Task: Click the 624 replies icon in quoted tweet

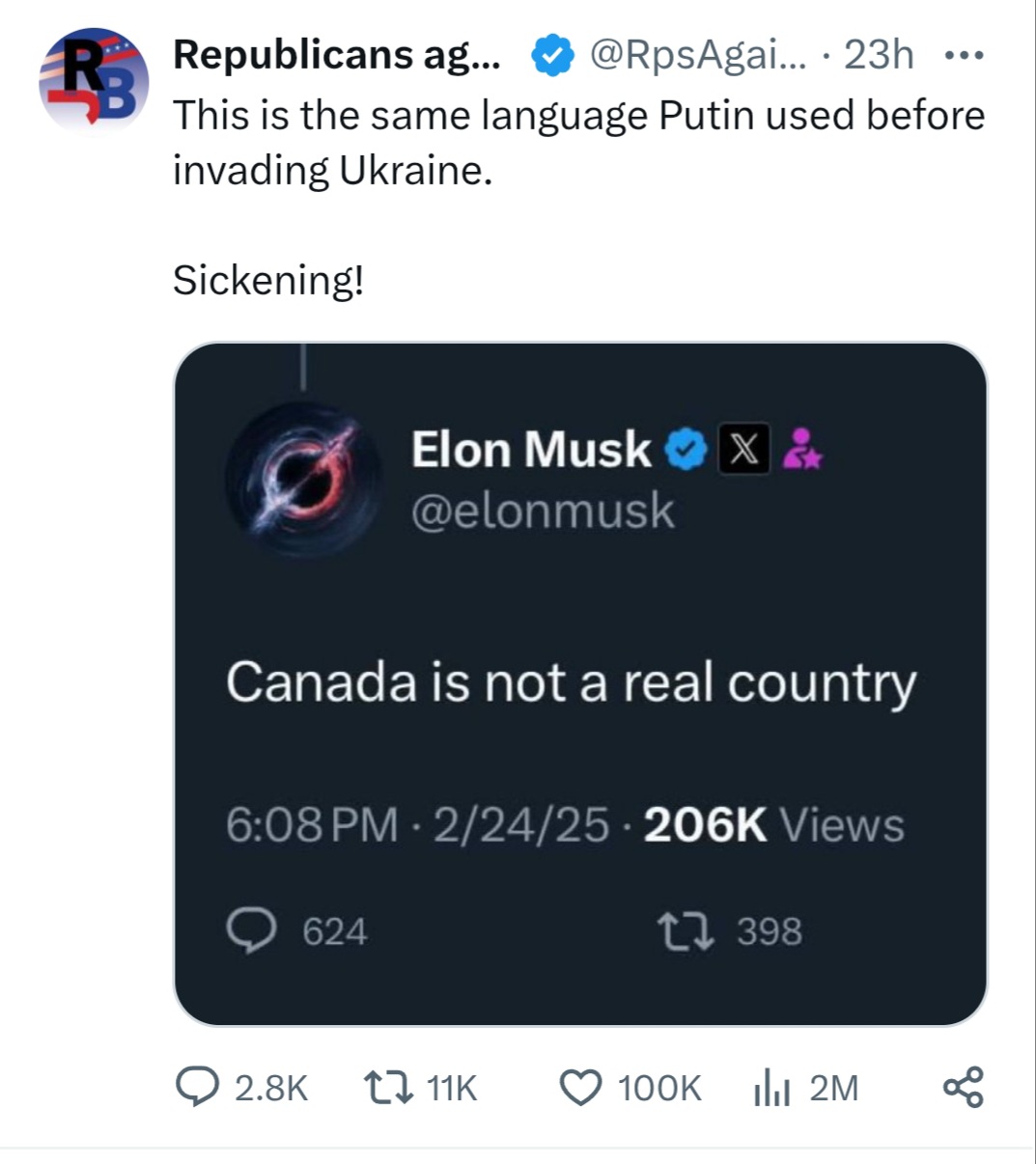Action: point(251,931)
